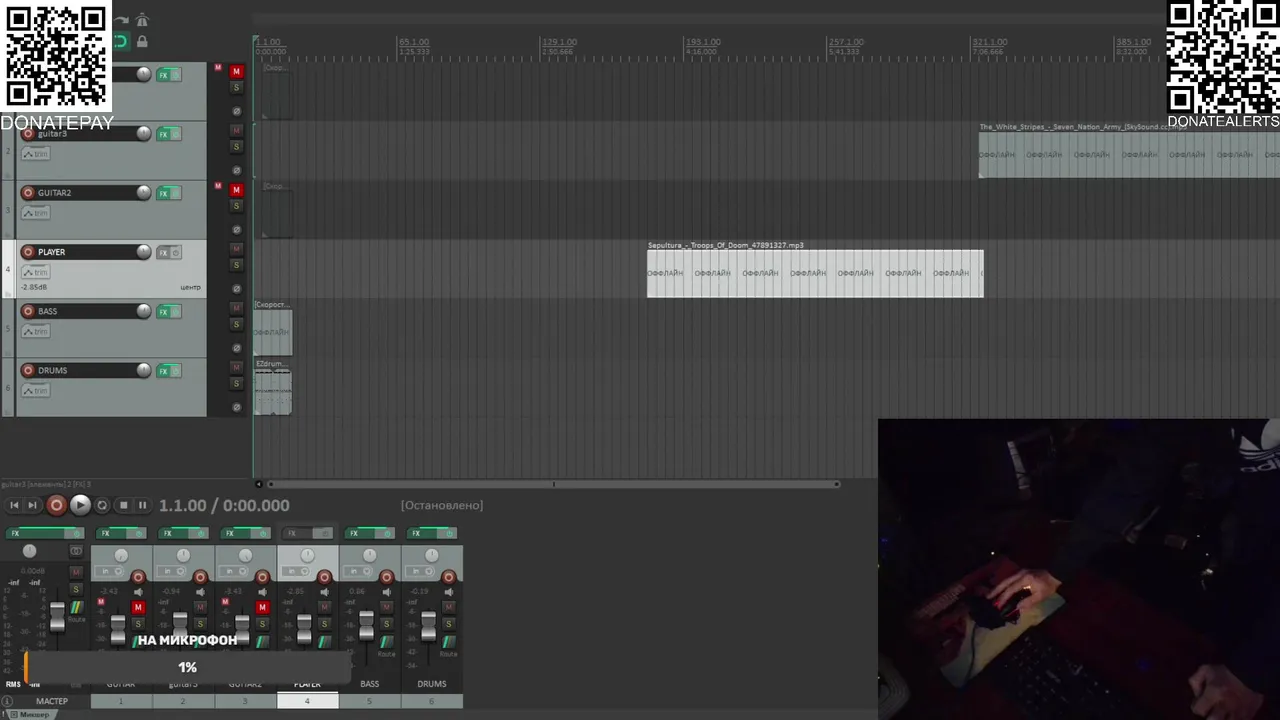The width and height of the screenshot is (1280, 720).
Task: Click the Route icon on master strip
Action: (77, 607)
